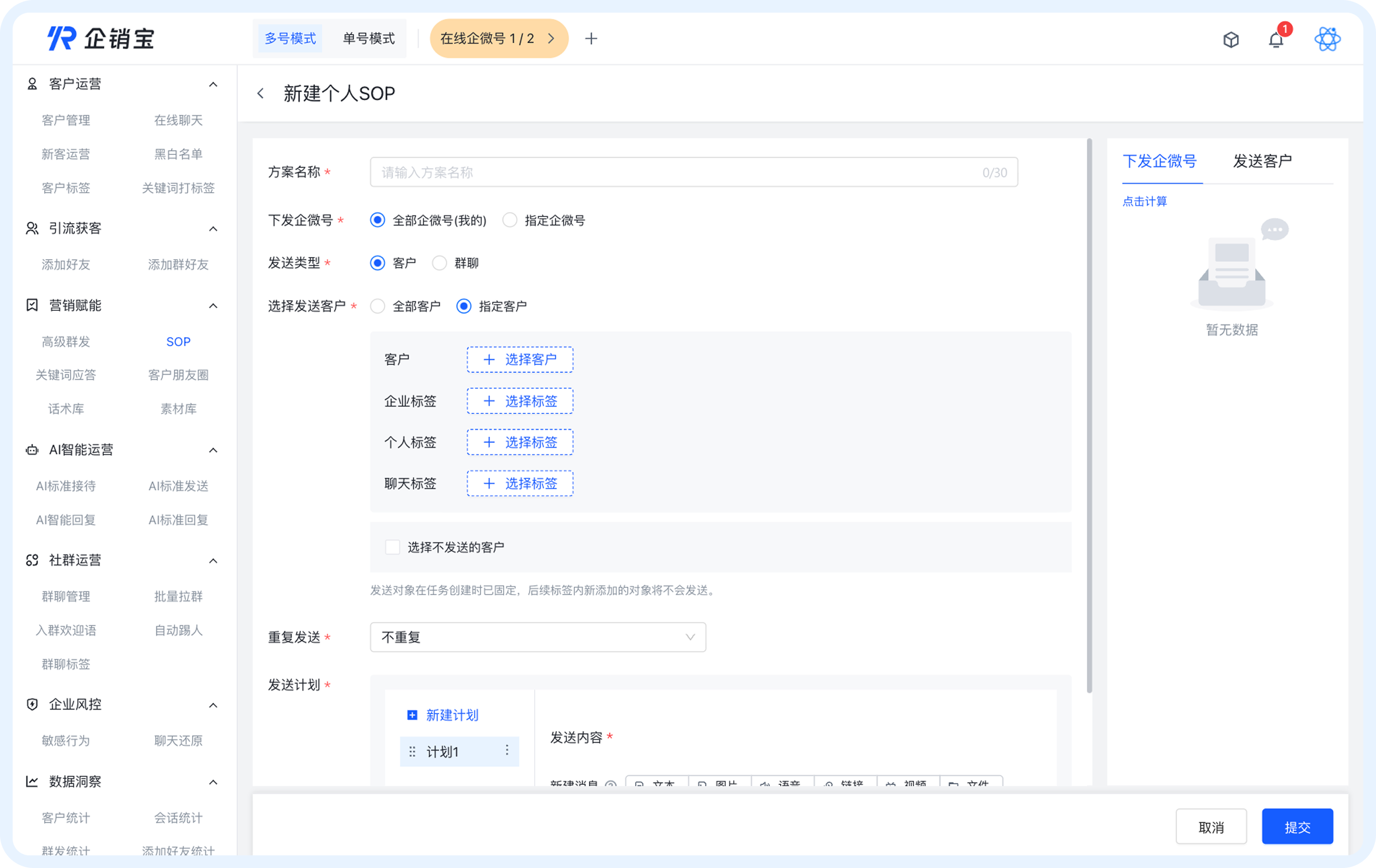Collapse the 客户运营 sidebar section
The image size is (1376, 868).
(x=214, y=84)
